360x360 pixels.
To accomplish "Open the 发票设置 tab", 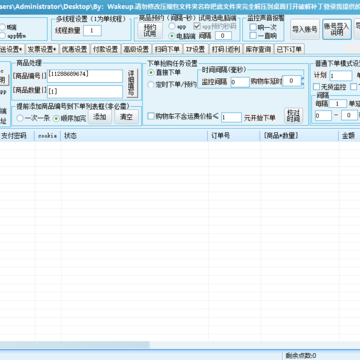I will [42, 49].
